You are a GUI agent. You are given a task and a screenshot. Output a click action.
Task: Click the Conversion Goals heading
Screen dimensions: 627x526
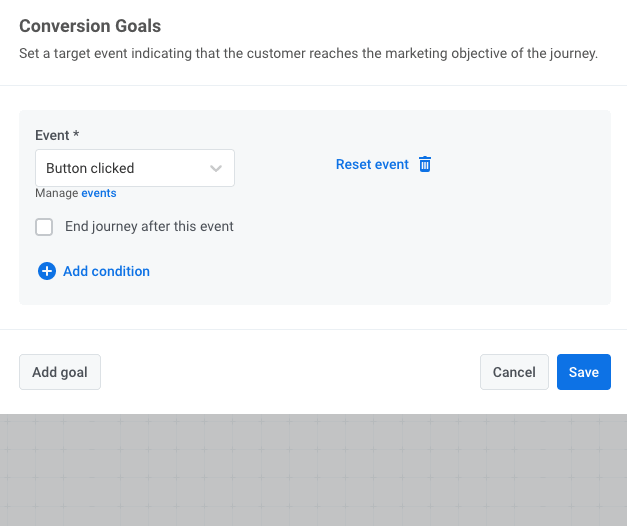90,26
